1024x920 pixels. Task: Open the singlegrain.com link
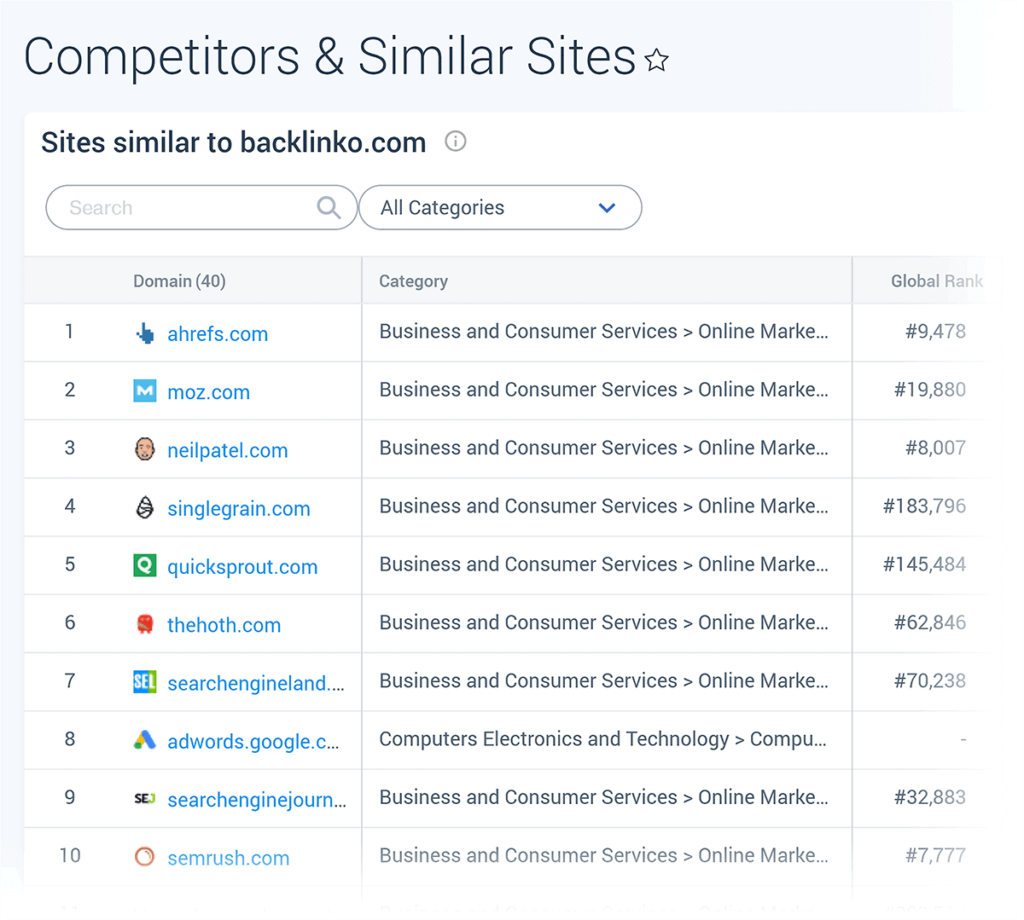[239, 508]
